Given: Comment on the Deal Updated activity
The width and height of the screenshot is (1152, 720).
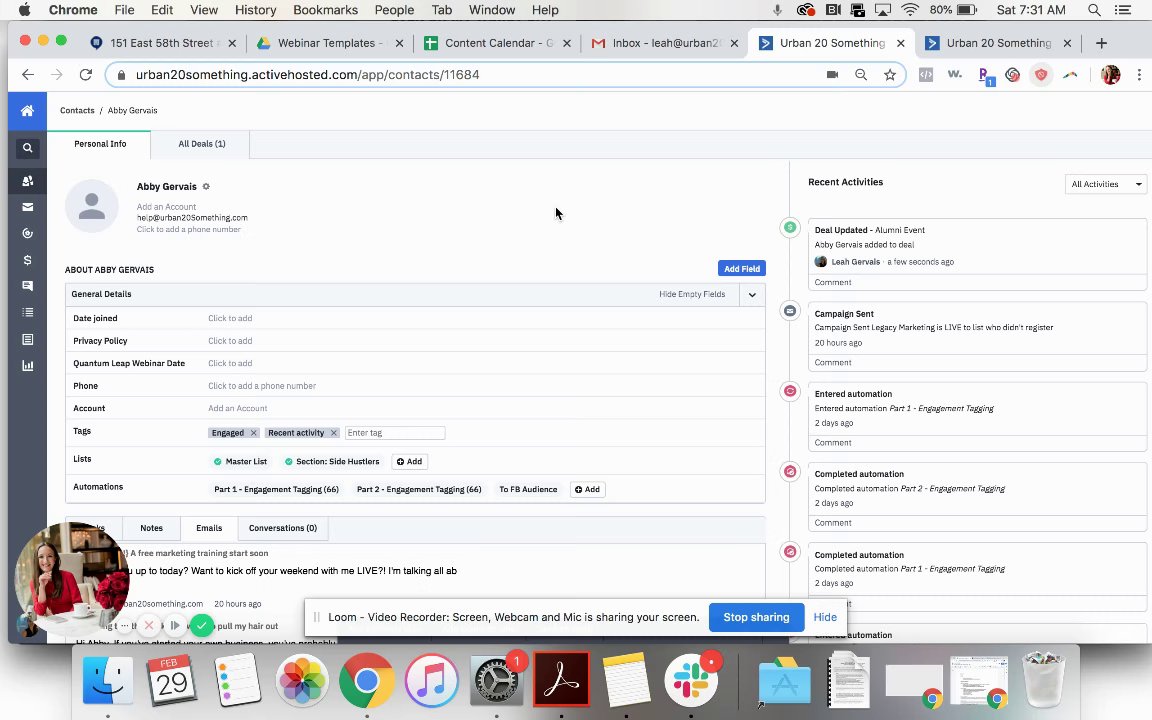Looking at the screenshot, I should [833, 282].
